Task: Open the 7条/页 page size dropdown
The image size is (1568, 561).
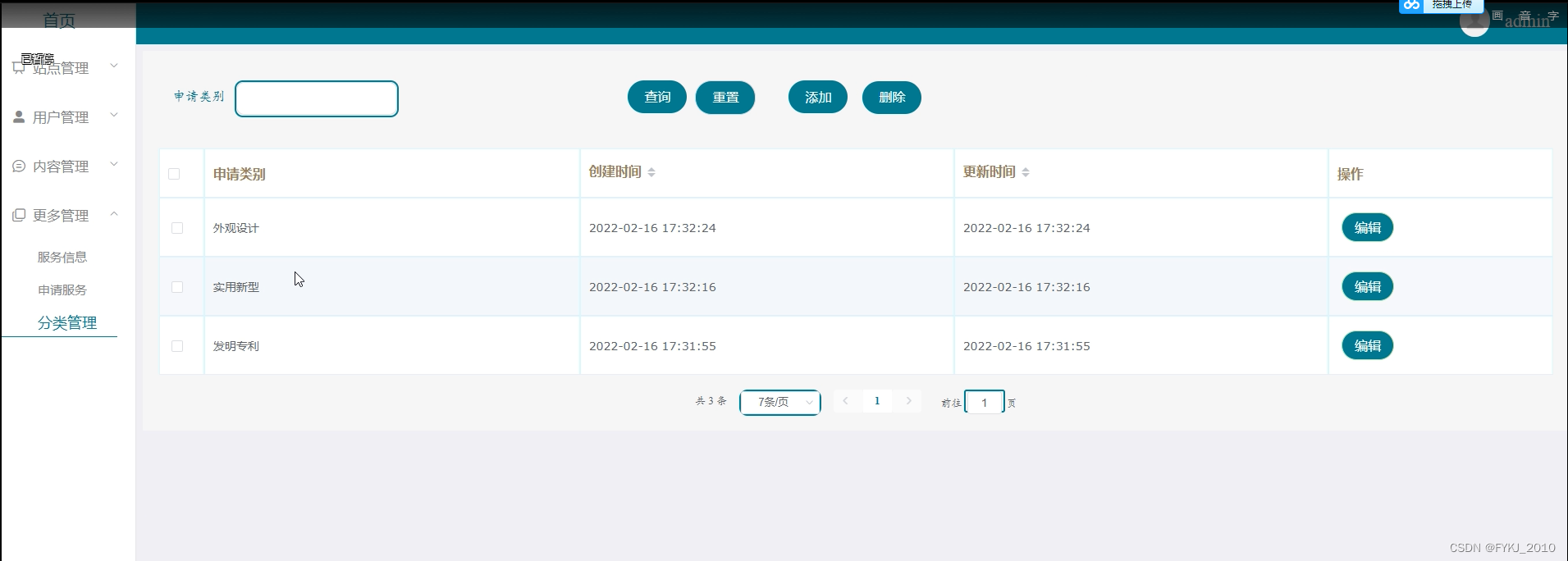Action: point(780,402)
